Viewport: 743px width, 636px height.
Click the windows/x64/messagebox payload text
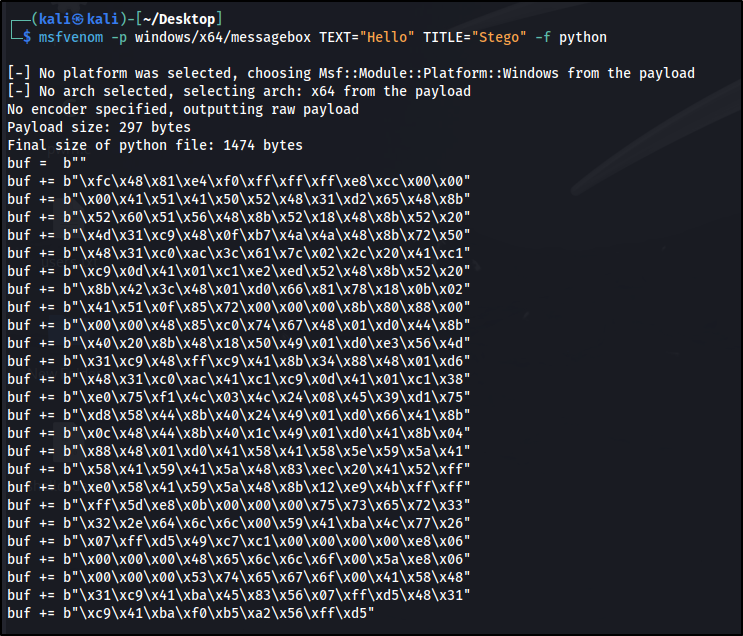click(x=223, y=37)
